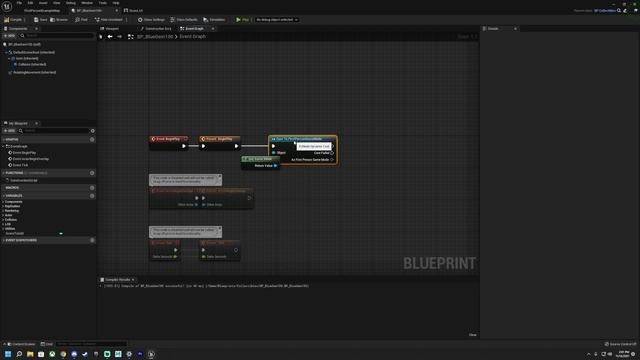Click the Save blueprint button
Screen dimensions: 640x360
(x=40, y=20)
